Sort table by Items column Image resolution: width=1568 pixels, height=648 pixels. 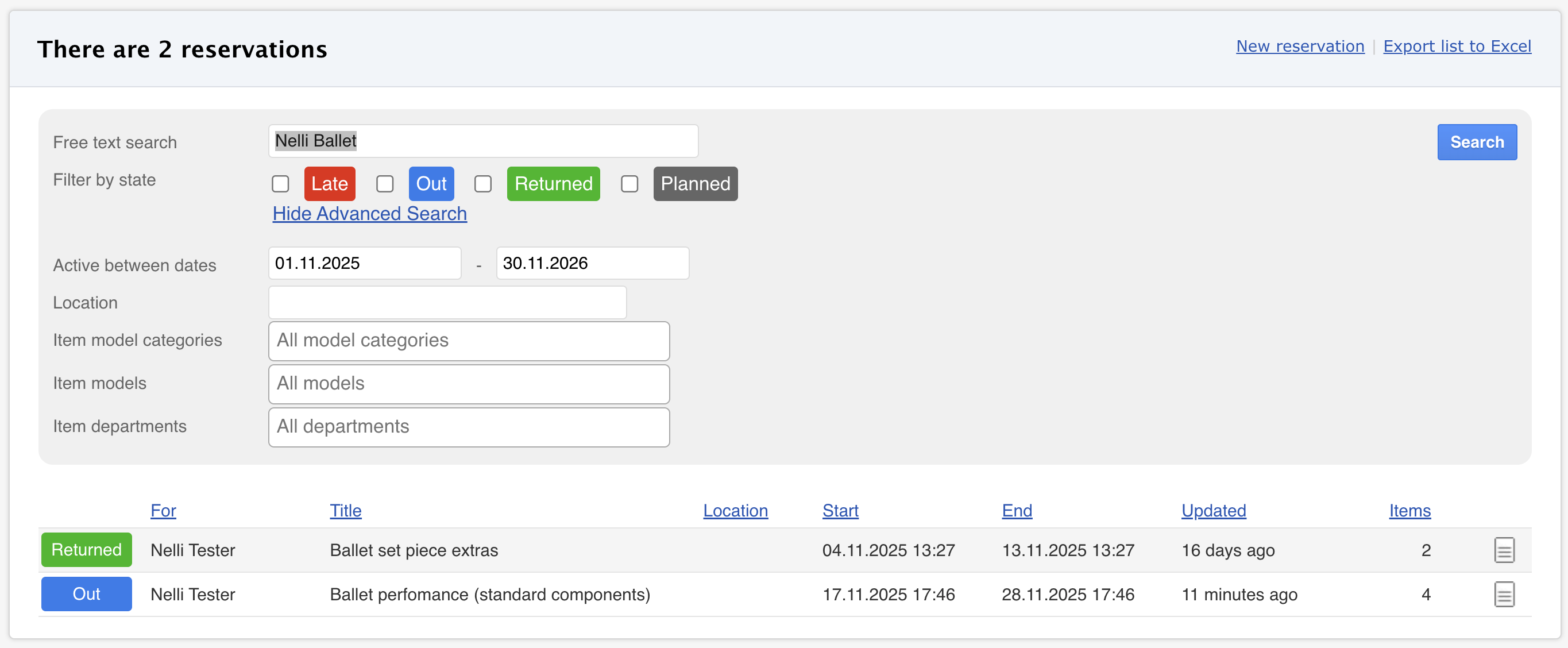coord(1409,510)
